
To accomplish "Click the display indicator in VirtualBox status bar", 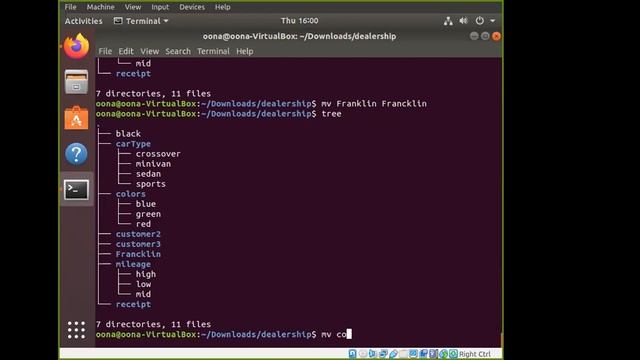I will point(413,354).
